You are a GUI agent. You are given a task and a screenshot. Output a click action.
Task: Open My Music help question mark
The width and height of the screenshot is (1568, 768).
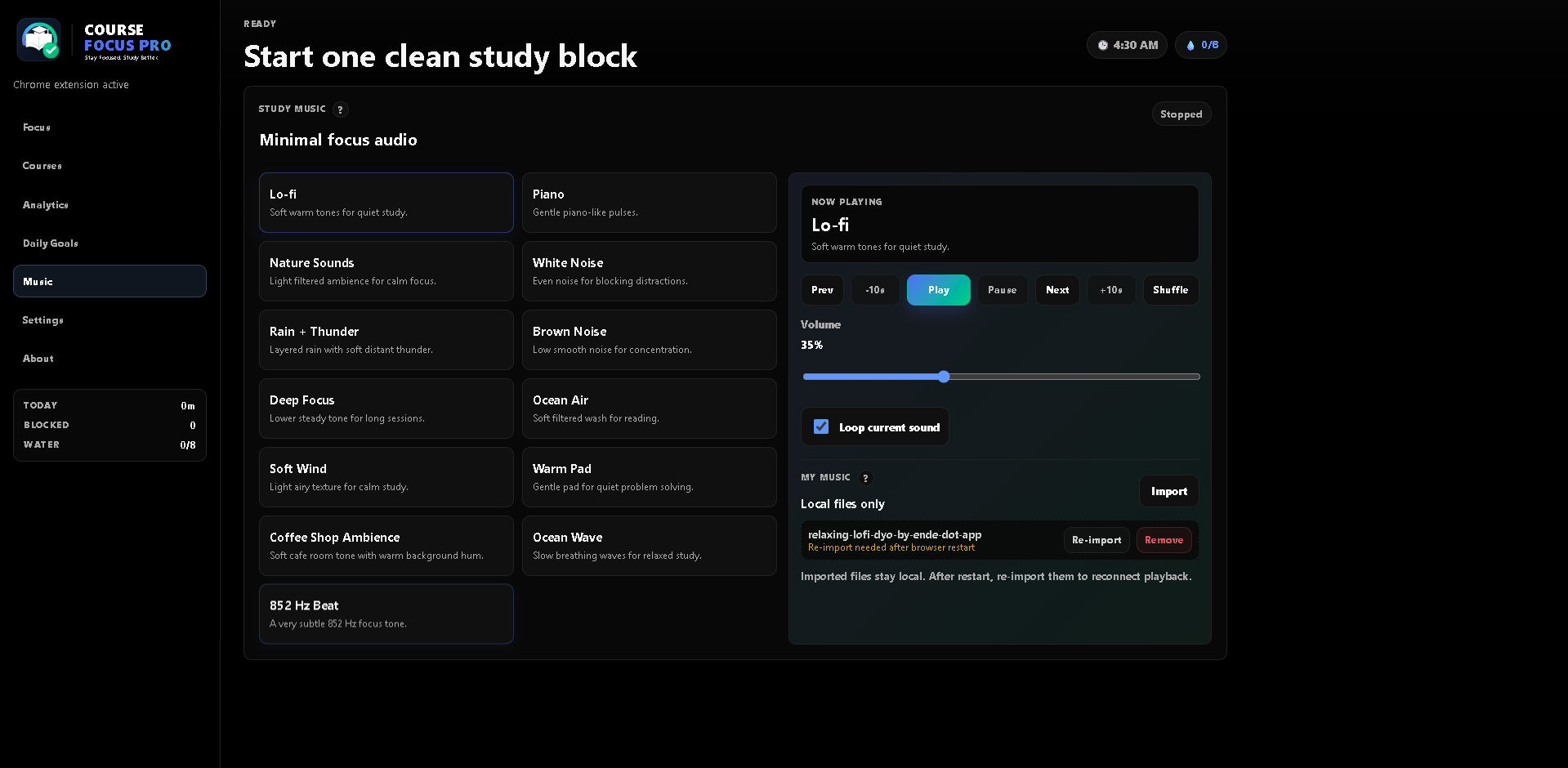point(865,478)
